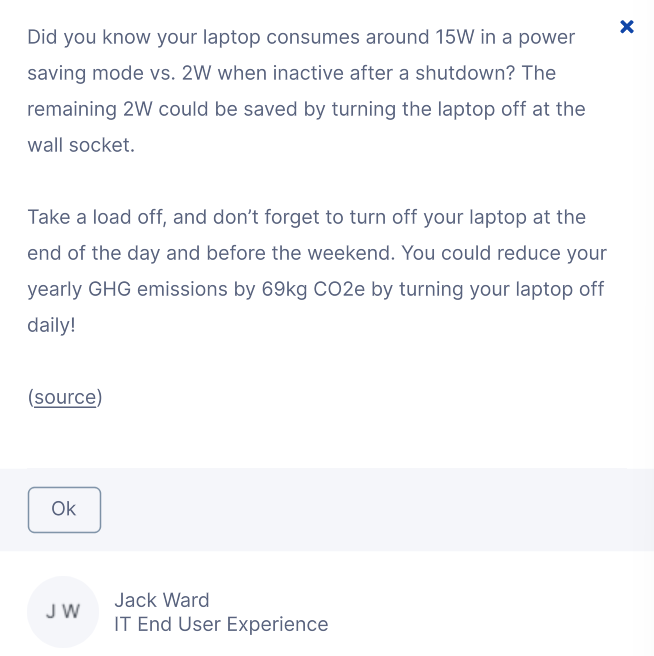Click the word daily! in the message
Viewport: 654px width, 656px height.
51,325
